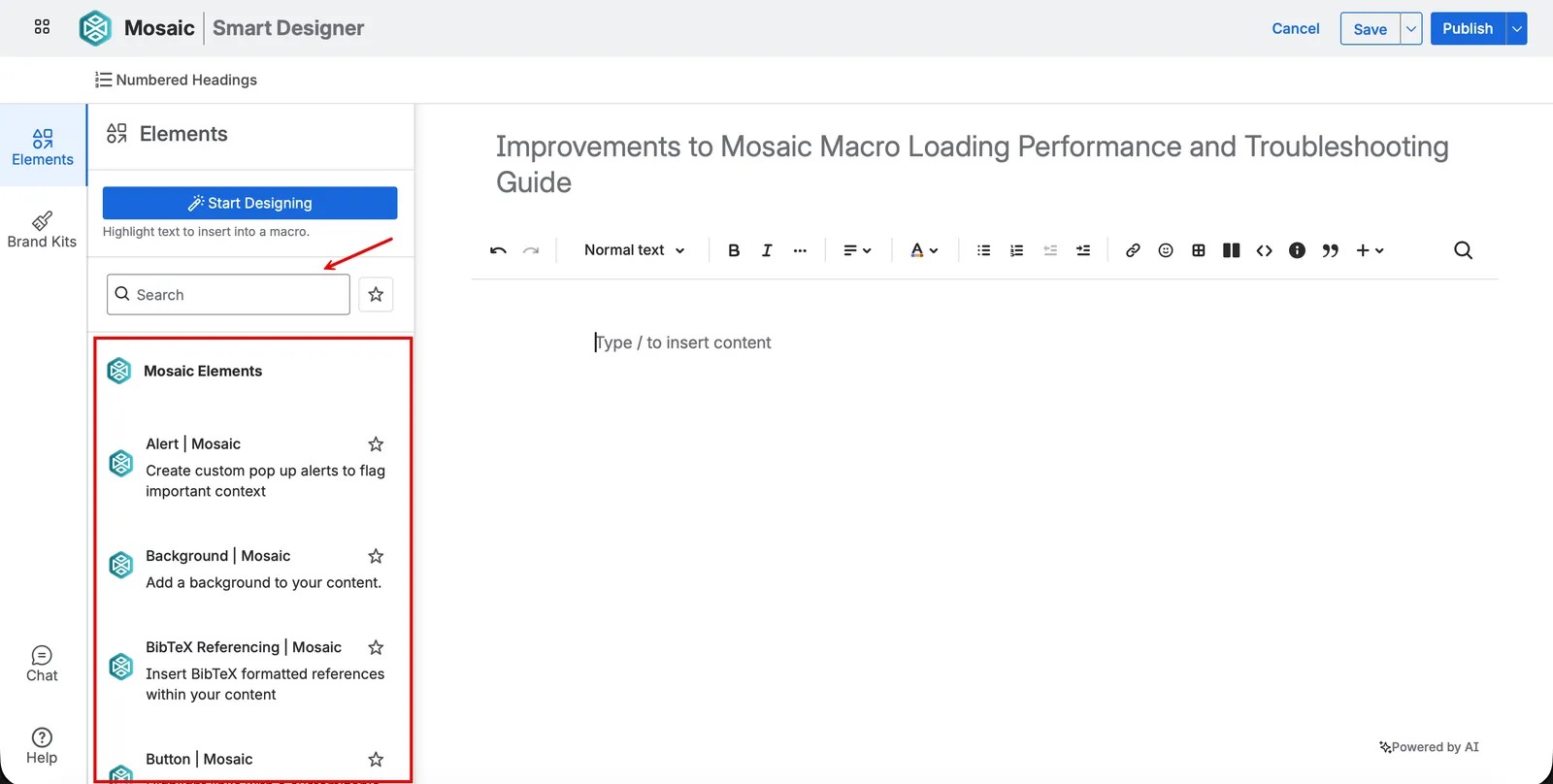
Task: Publish the page
Action: click(x=1468, y=28)
